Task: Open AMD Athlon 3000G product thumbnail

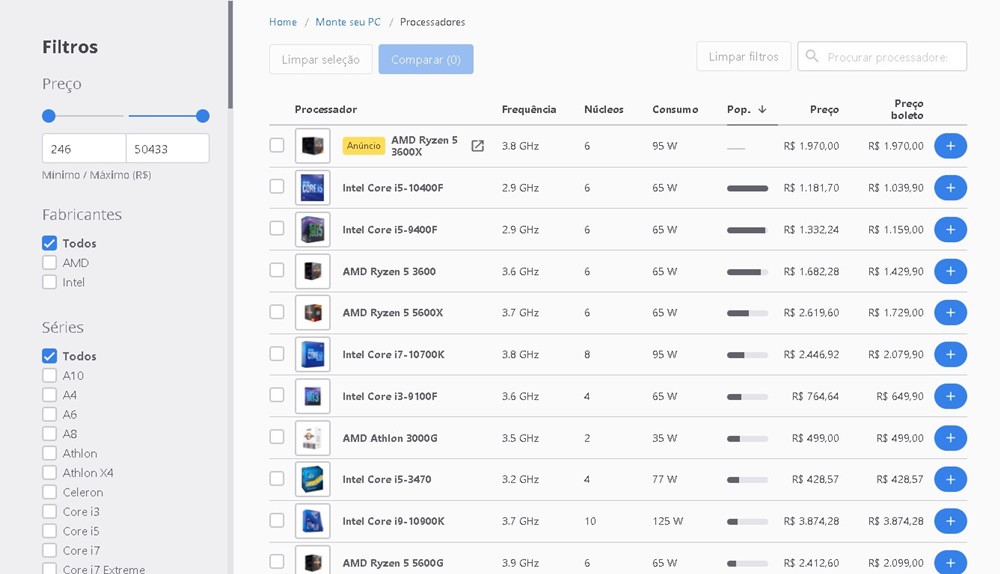Action: coord(312,438)
